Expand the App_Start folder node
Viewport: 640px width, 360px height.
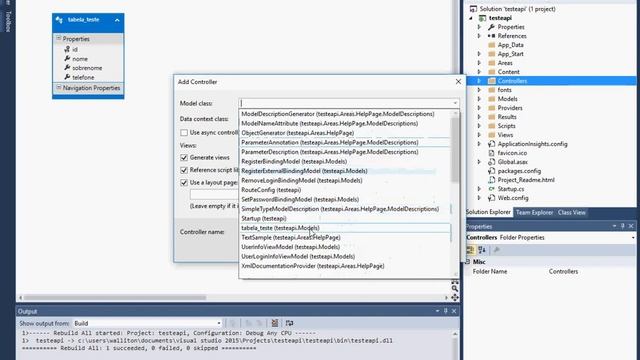[x=480, y=54]
